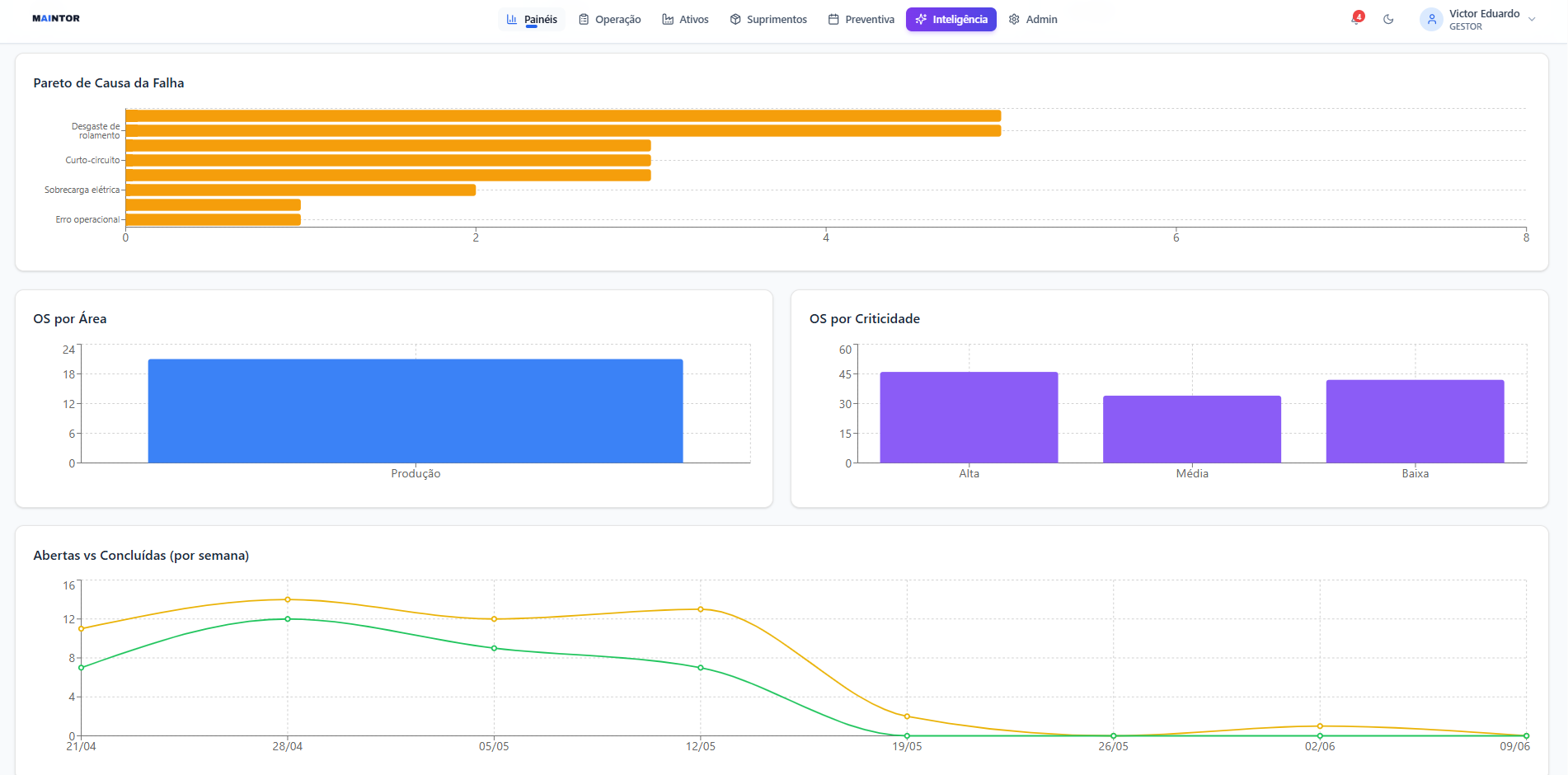Click the Abertas vs Concluídas title
Image resolution: width=1568 pixels, height=775 pixels.
141,555
